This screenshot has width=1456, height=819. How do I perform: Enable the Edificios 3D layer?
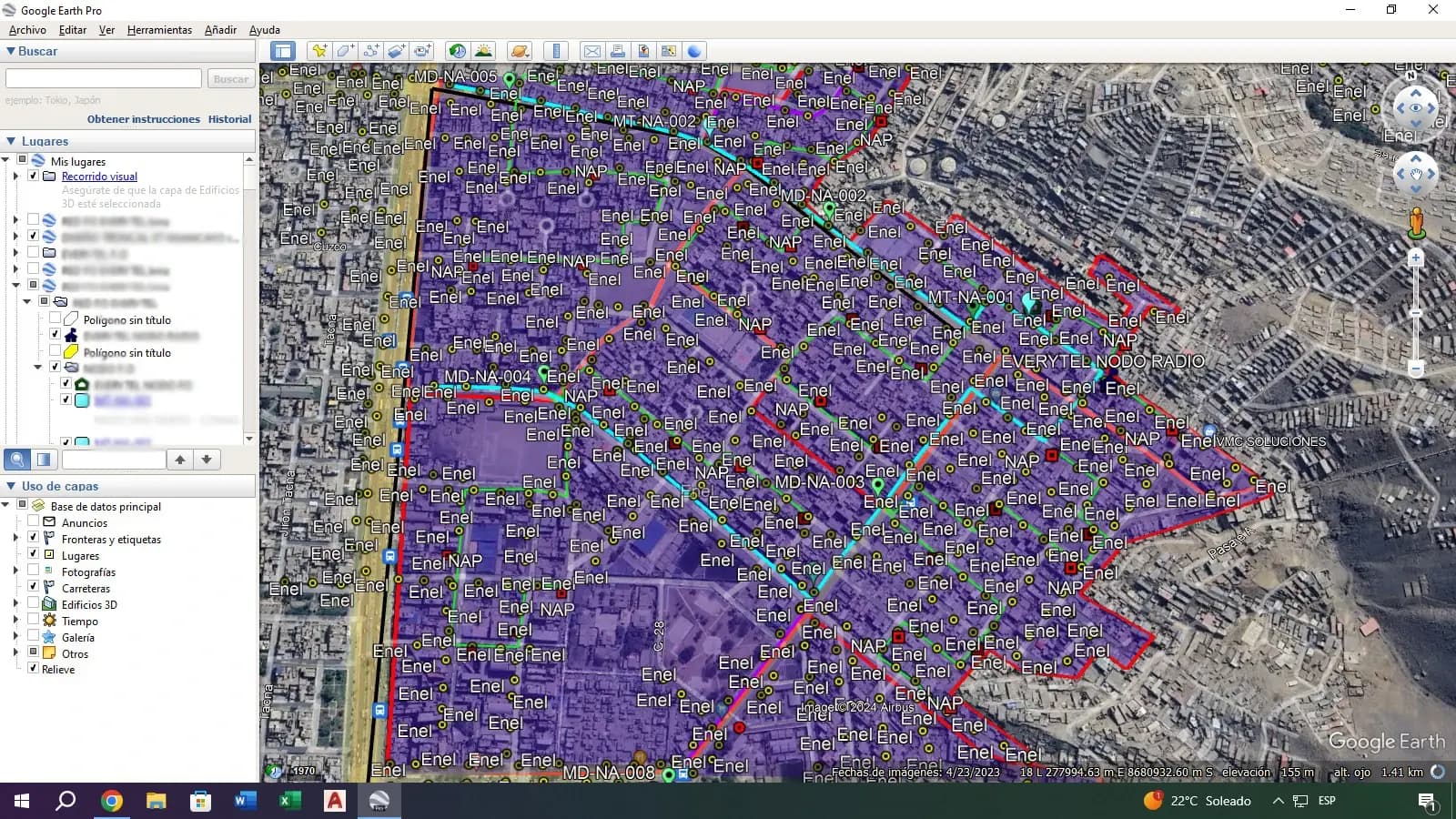tap(34, 604)
